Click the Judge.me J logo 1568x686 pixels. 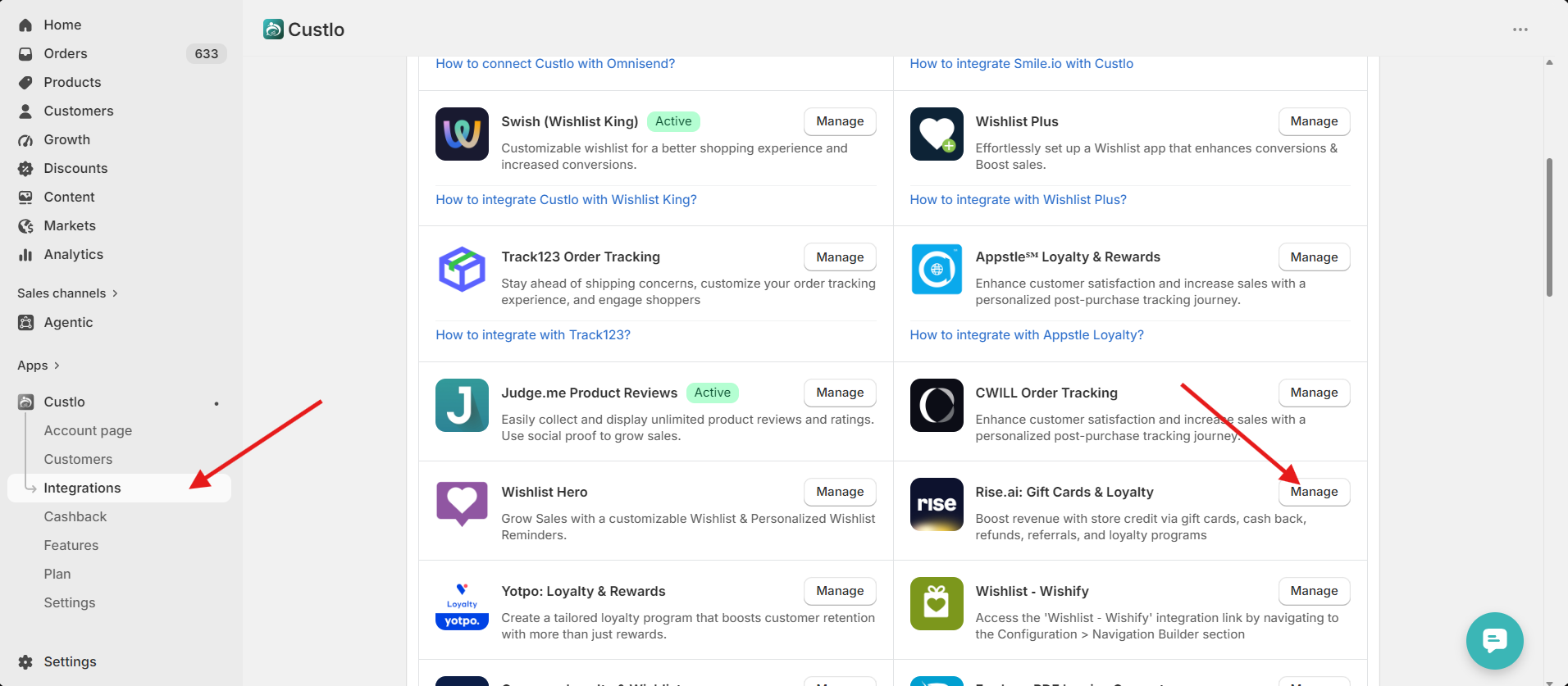pos(462,405)
